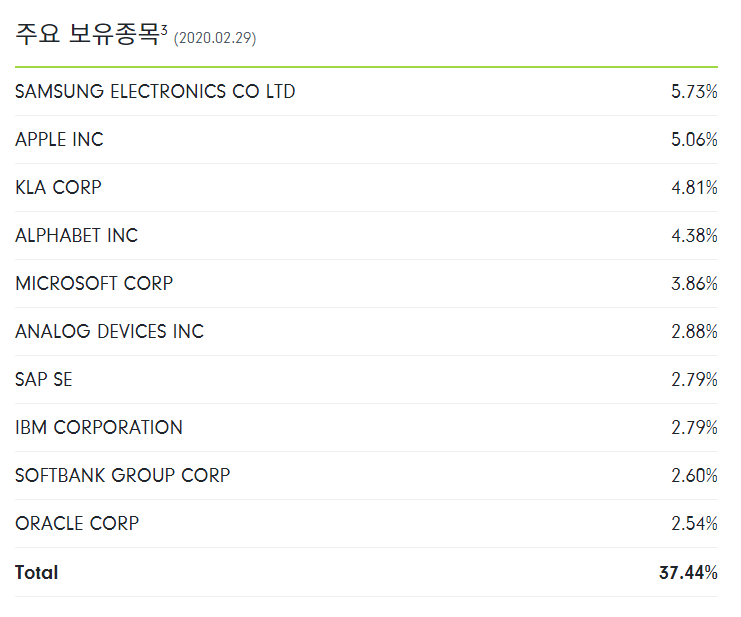Click the 37.44% total value
741x617 pixels.
point(688,573)
